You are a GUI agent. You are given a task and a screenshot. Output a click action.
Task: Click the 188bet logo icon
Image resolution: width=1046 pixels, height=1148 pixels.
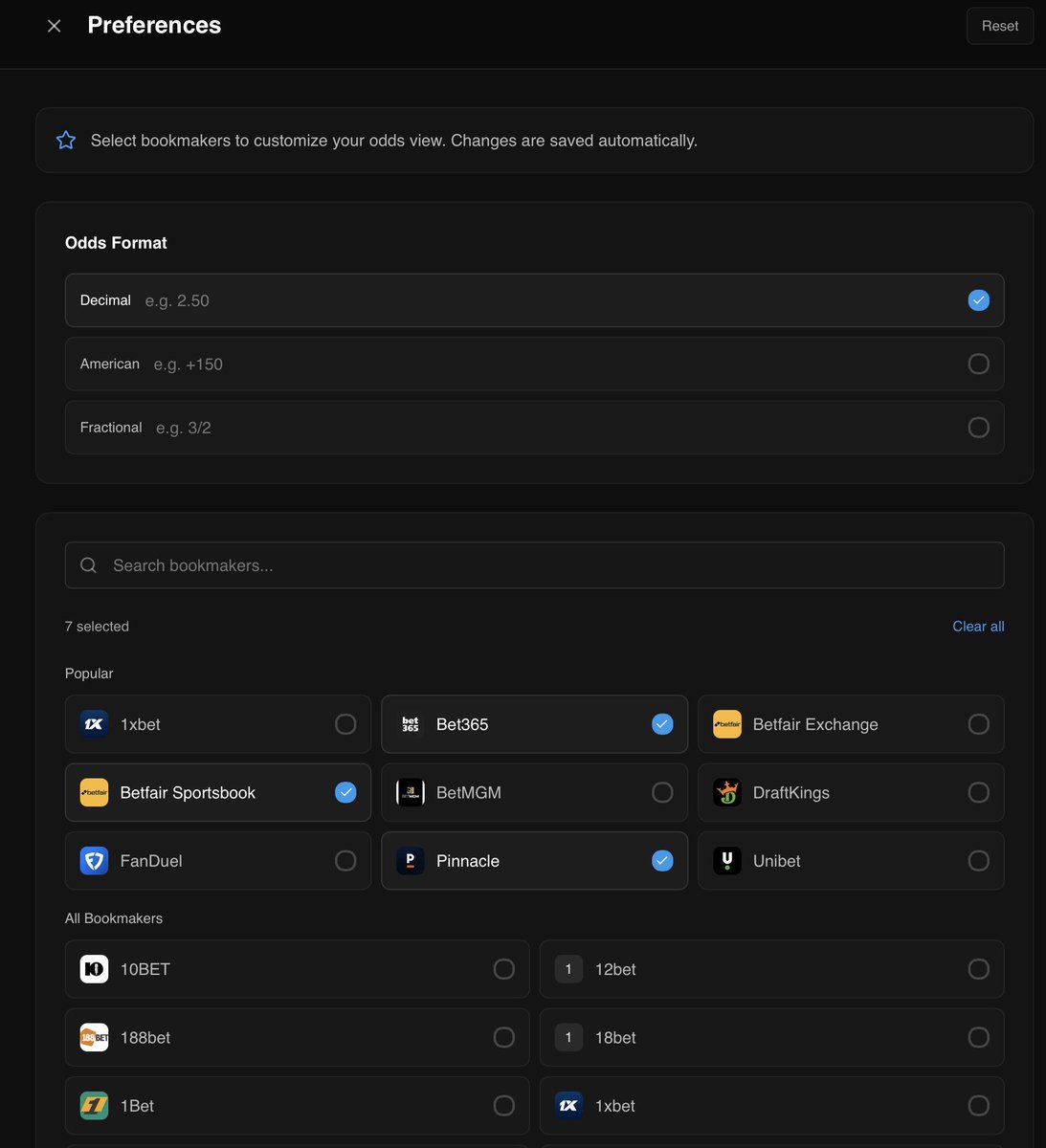tap(94, 1037)
